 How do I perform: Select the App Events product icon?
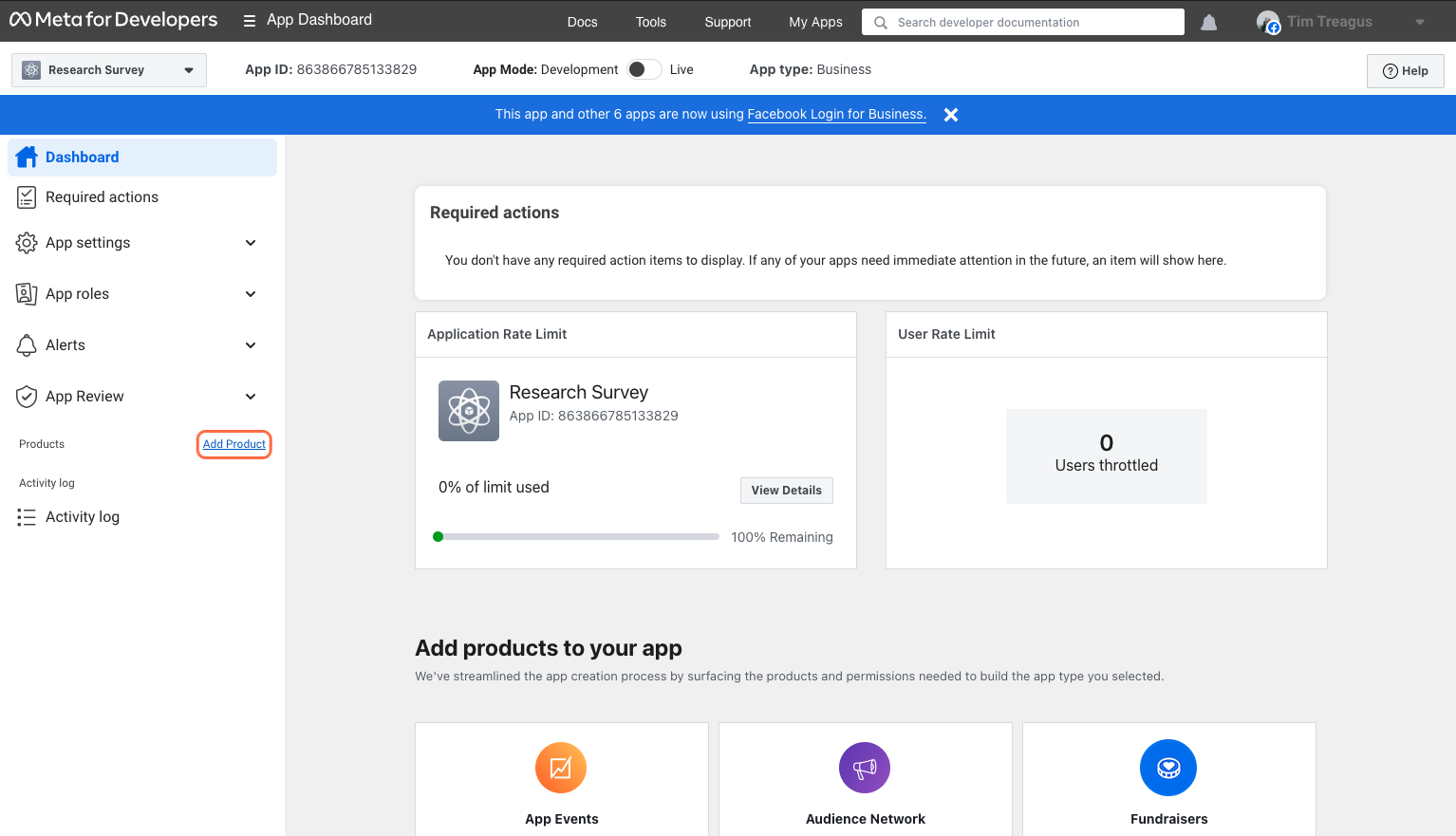(561, 768)
